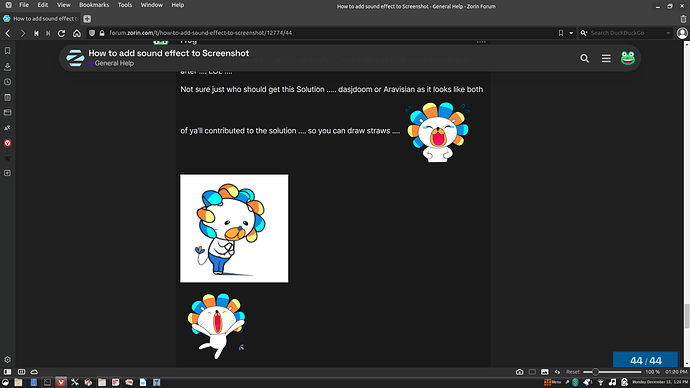The height and width of the screenshot is (388, 690).
Task: Open the History side panel
Action: 7,82
